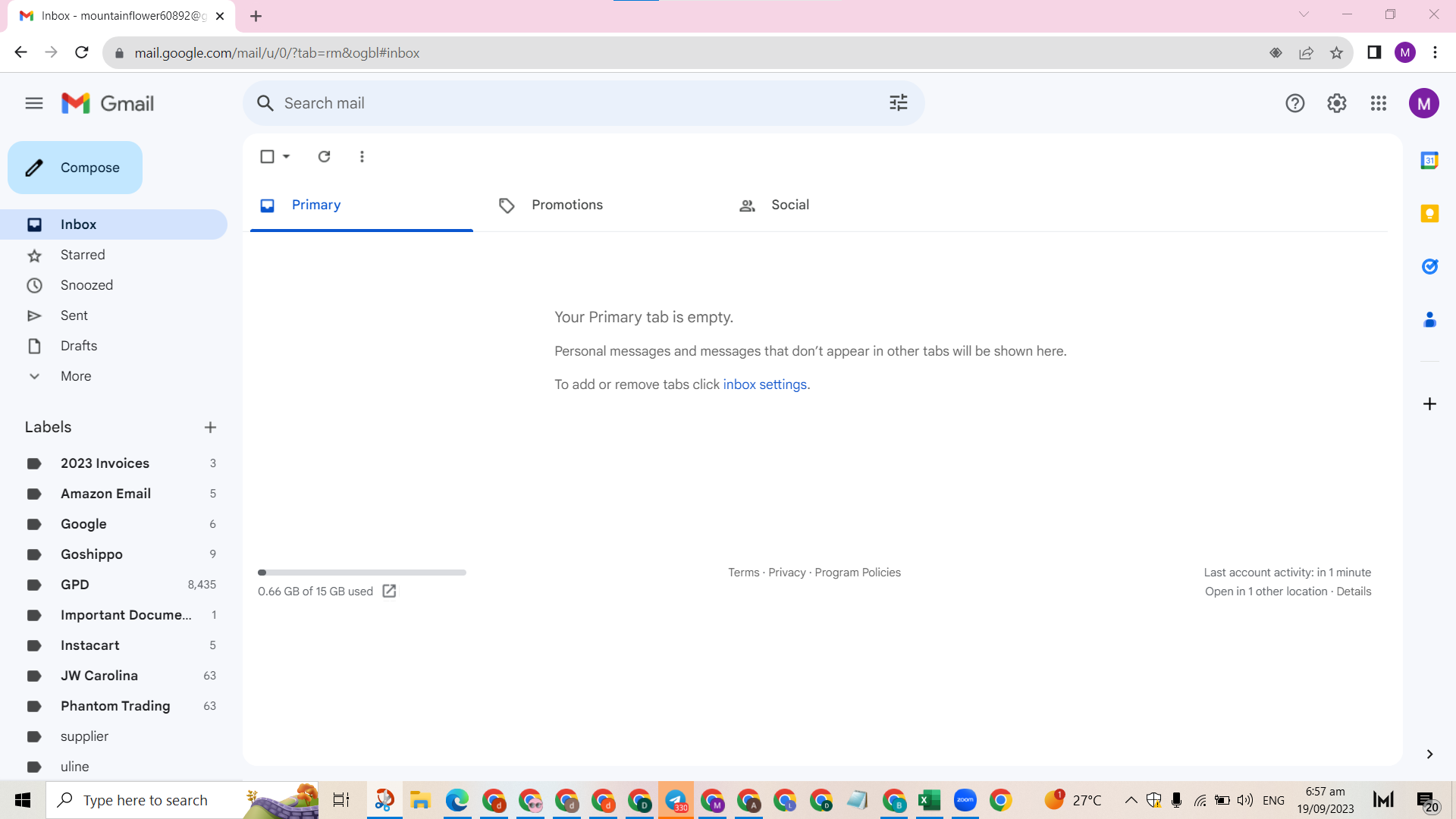1456x819 pixels.
Task: Open the 2023 Invoices label
Action: [105, 463]
